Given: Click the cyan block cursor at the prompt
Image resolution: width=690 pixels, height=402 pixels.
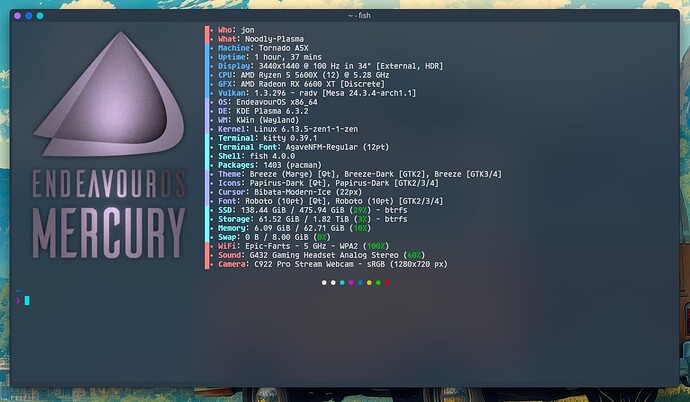Looking at the screenshot, I should 27,300.
